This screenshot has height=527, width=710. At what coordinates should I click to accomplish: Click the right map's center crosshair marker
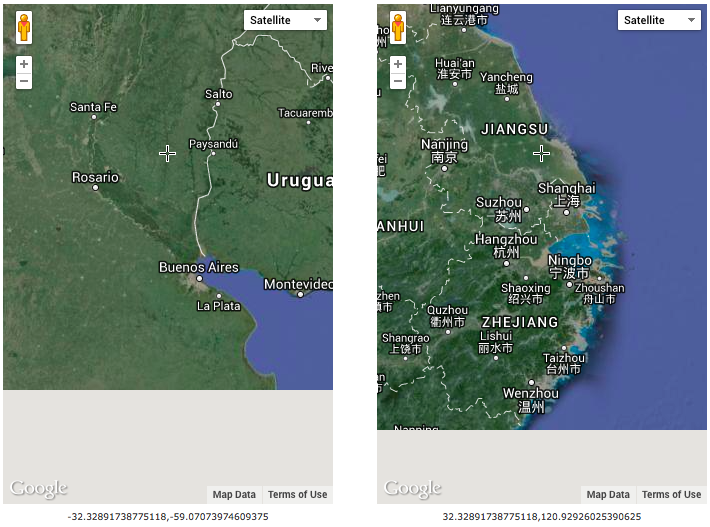click(542, 153)
